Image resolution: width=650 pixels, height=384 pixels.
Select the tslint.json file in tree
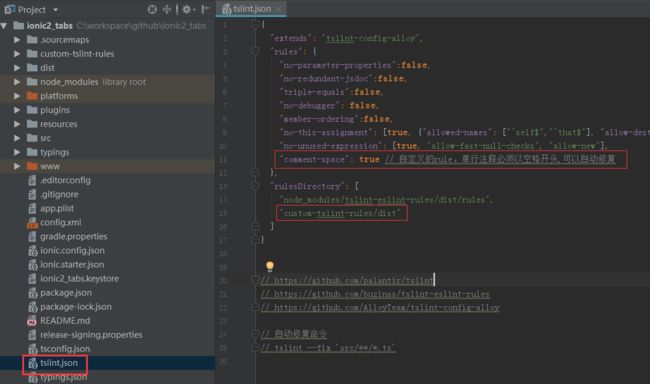(x=58, y=363)
